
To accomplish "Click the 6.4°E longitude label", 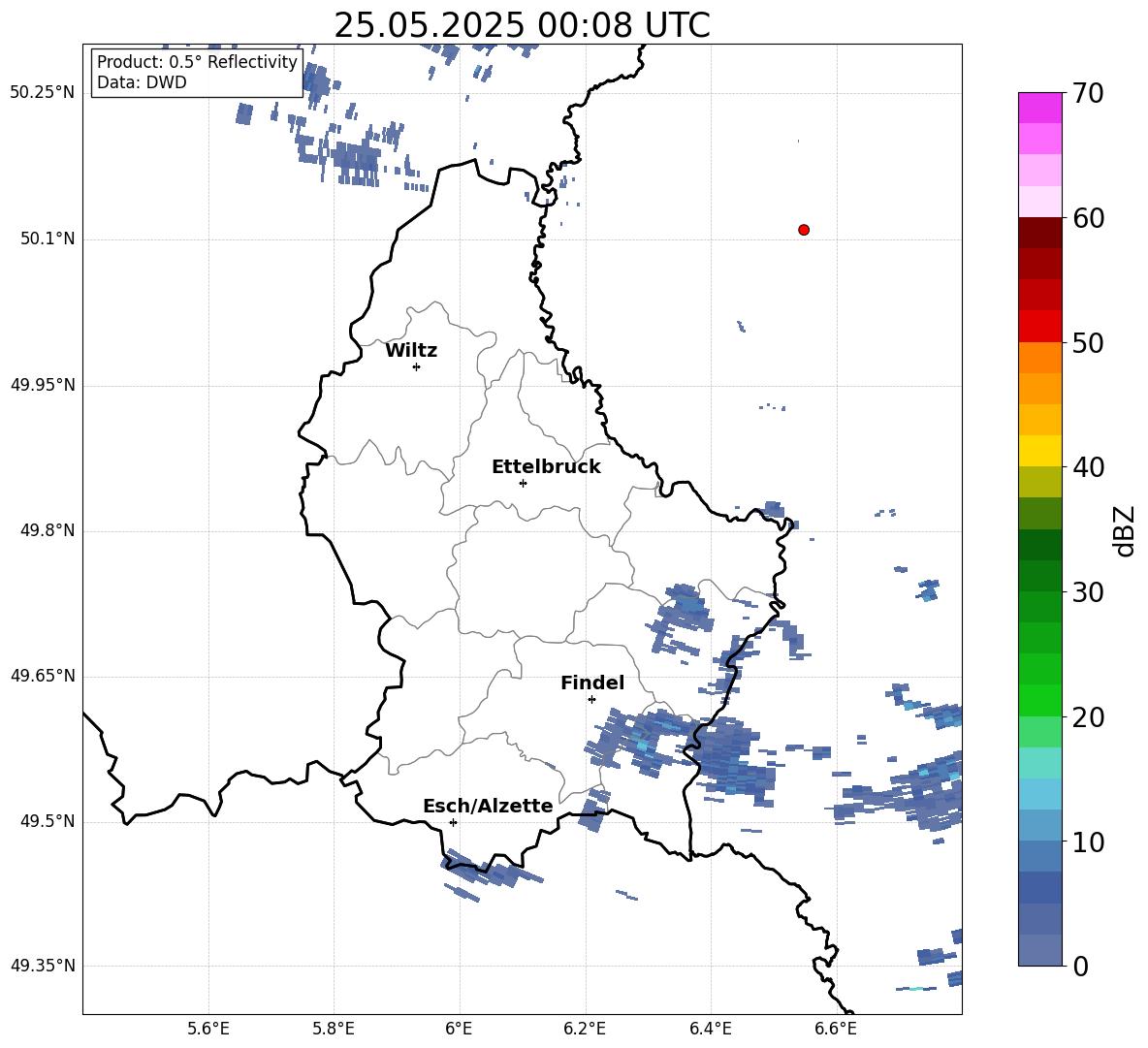I will pos(710,1029).
